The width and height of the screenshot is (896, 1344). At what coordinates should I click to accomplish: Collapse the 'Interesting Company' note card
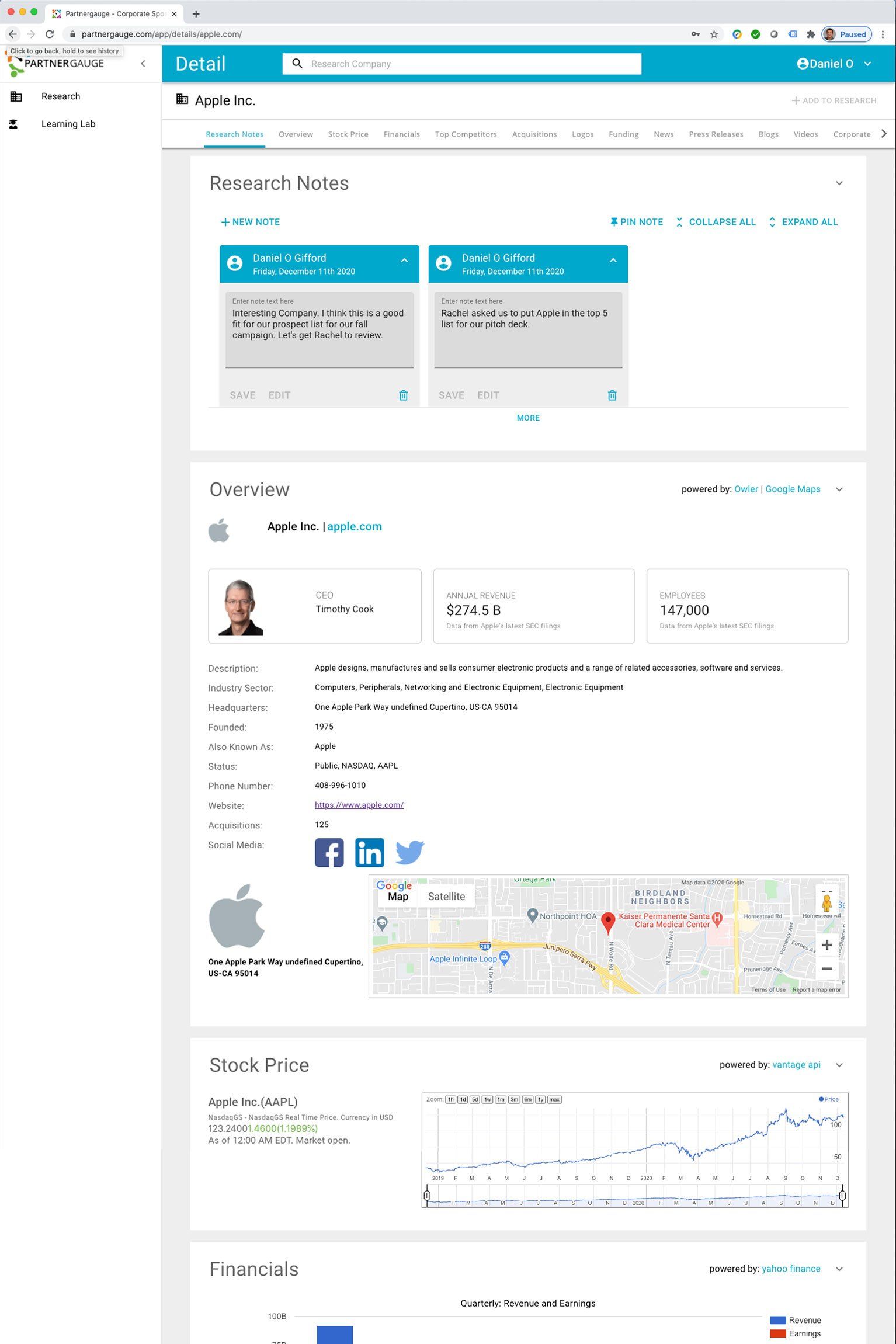[x=404, y=261]
